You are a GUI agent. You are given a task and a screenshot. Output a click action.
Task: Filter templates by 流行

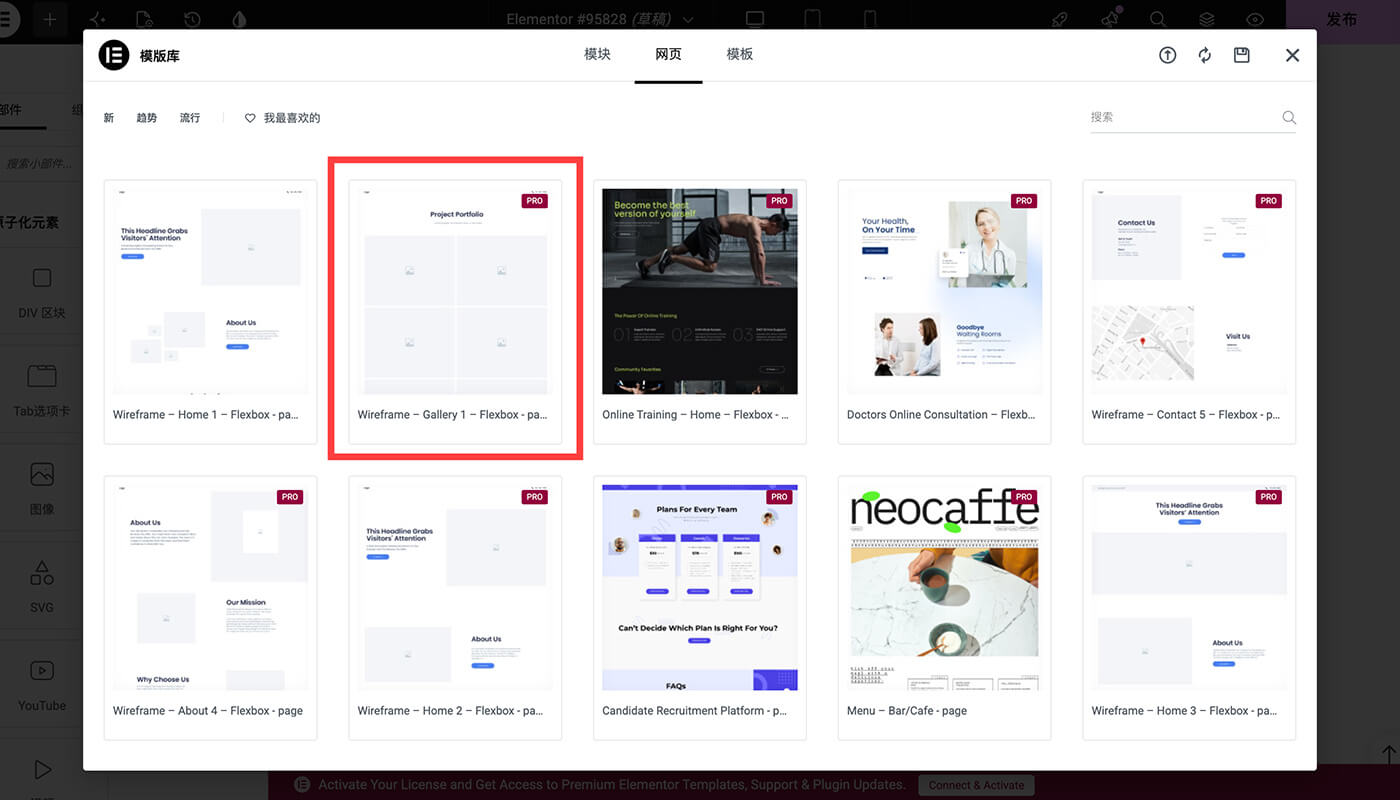190,118
